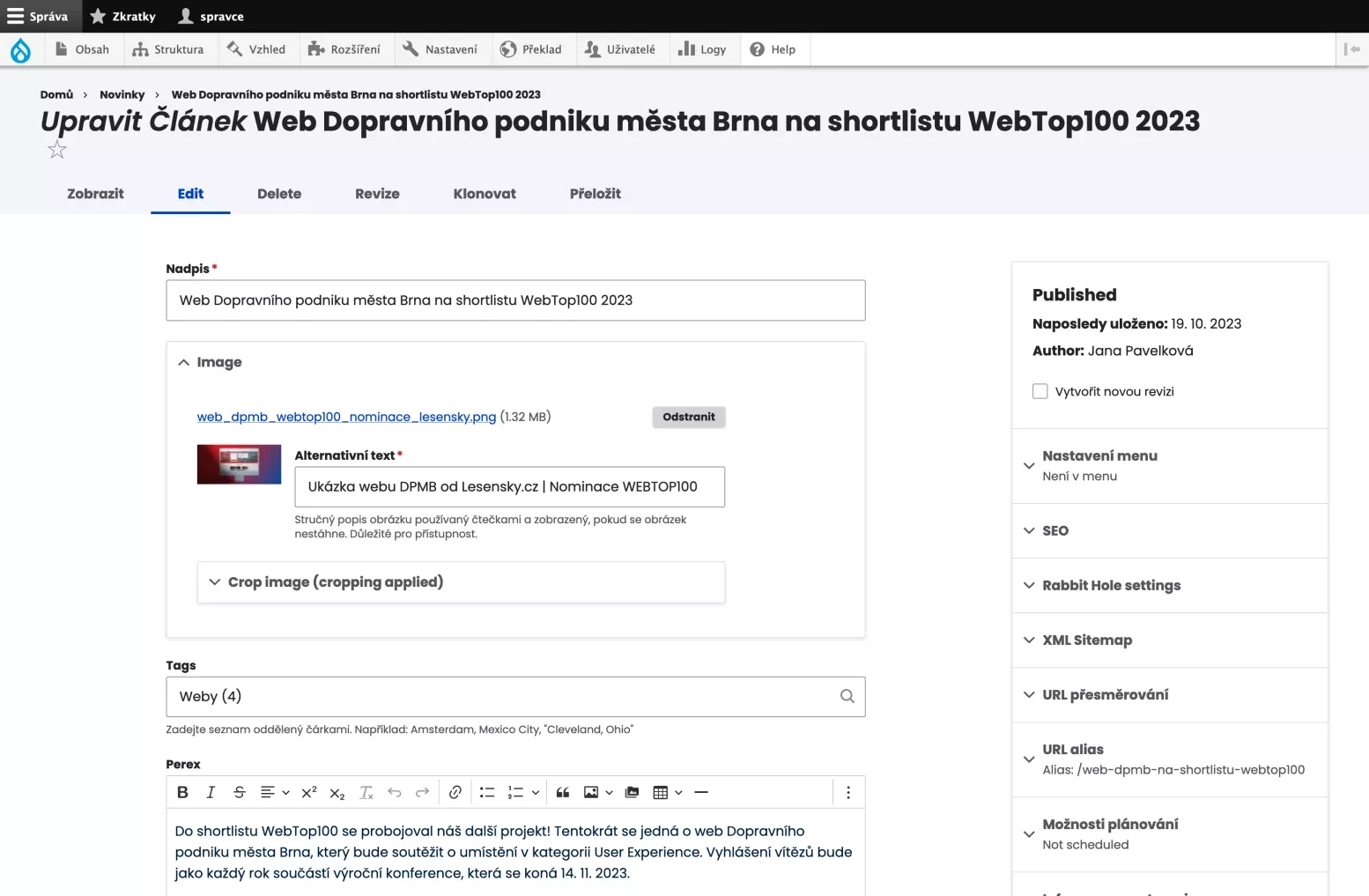The image size is (1369, 896).
Task: Insert a bulleted list
Action: point(487,792)
